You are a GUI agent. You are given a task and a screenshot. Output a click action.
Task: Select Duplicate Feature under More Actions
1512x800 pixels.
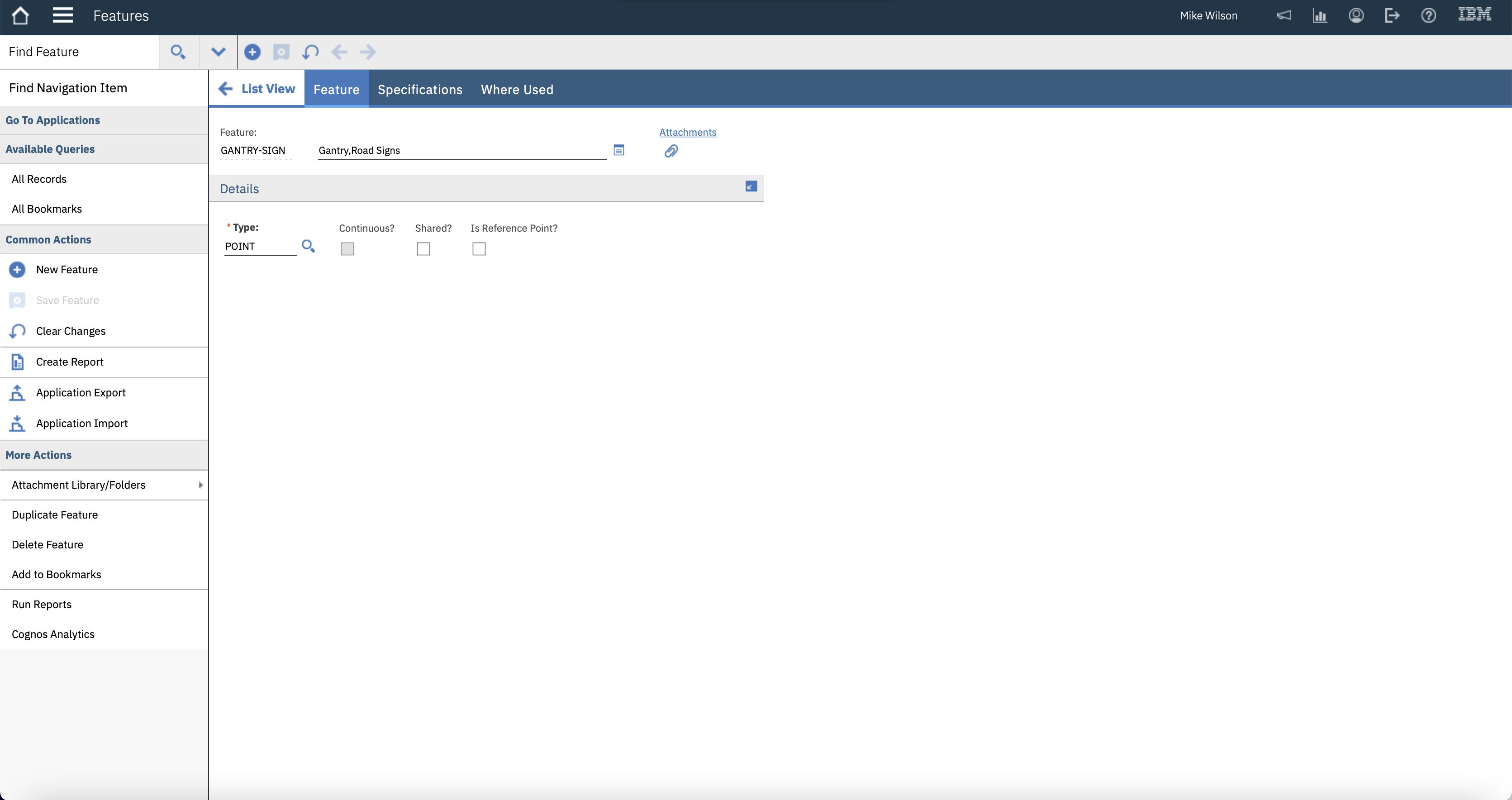coord(55,515)
